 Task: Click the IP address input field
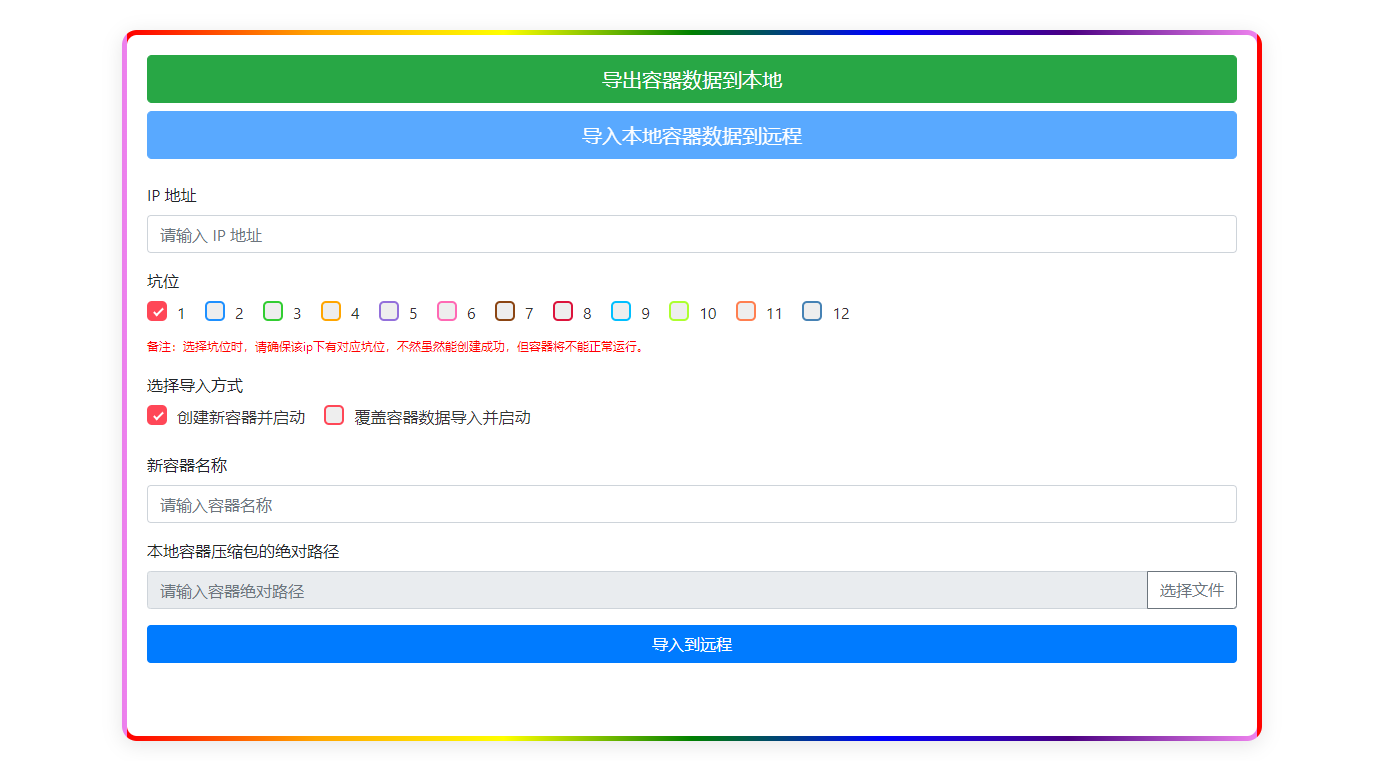pos(691,234)
